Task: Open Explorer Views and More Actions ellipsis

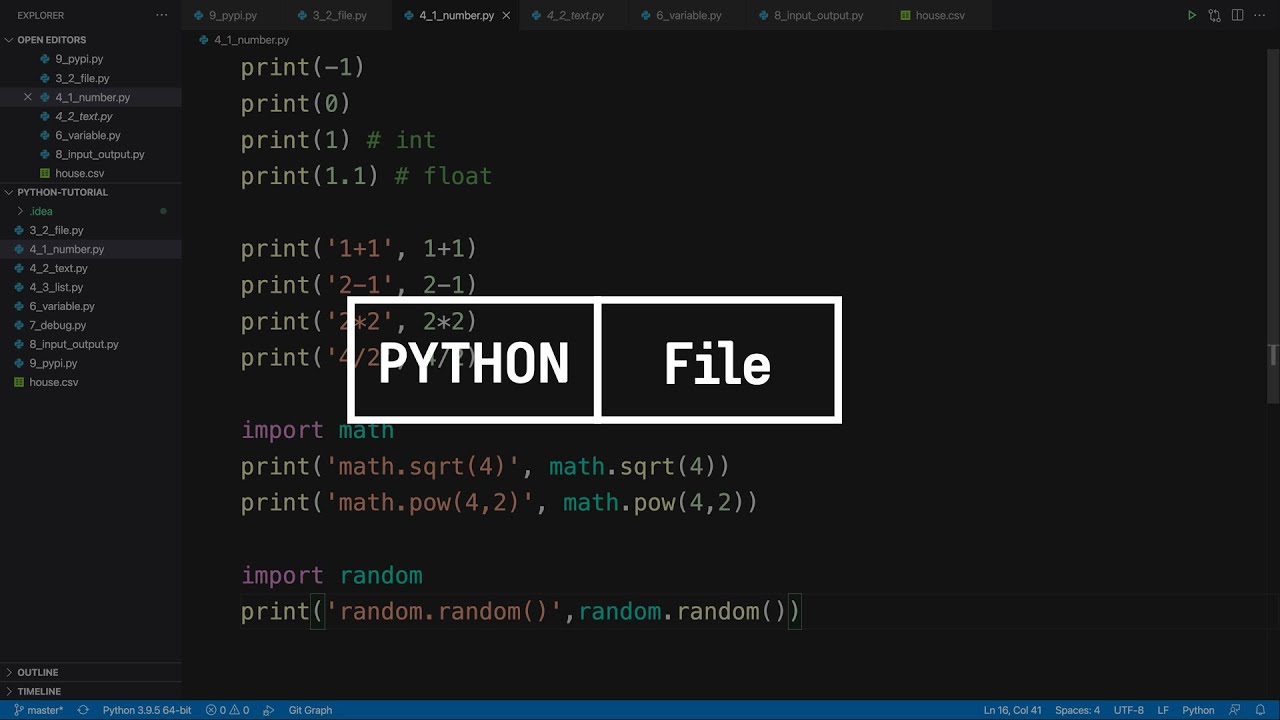Action: point(162,15)
